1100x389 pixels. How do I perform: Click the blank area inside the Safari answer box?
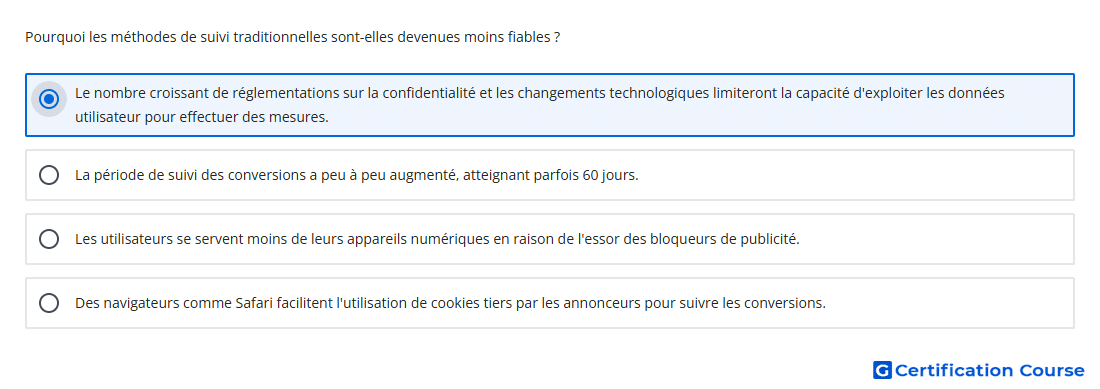coord(947,303)
